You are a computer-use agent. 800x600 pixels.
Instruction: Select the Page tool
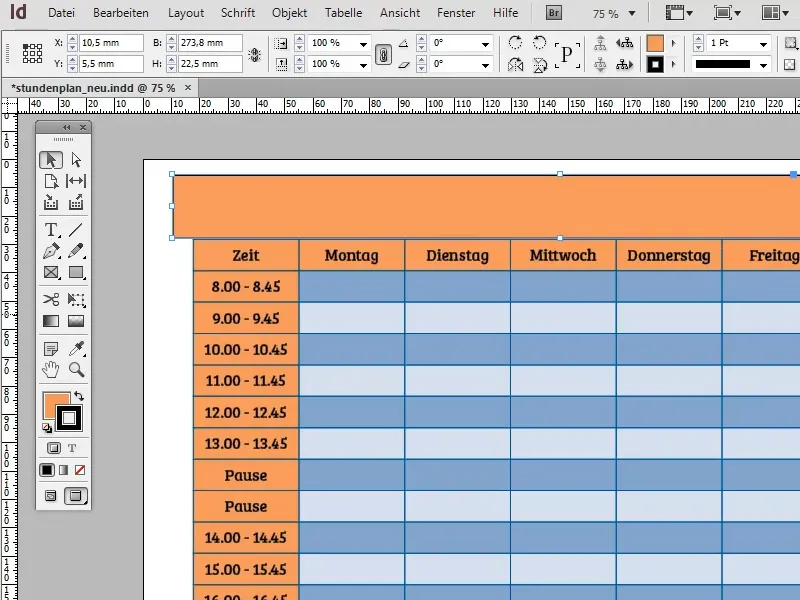pyautogui.click(x=51, y=181)
